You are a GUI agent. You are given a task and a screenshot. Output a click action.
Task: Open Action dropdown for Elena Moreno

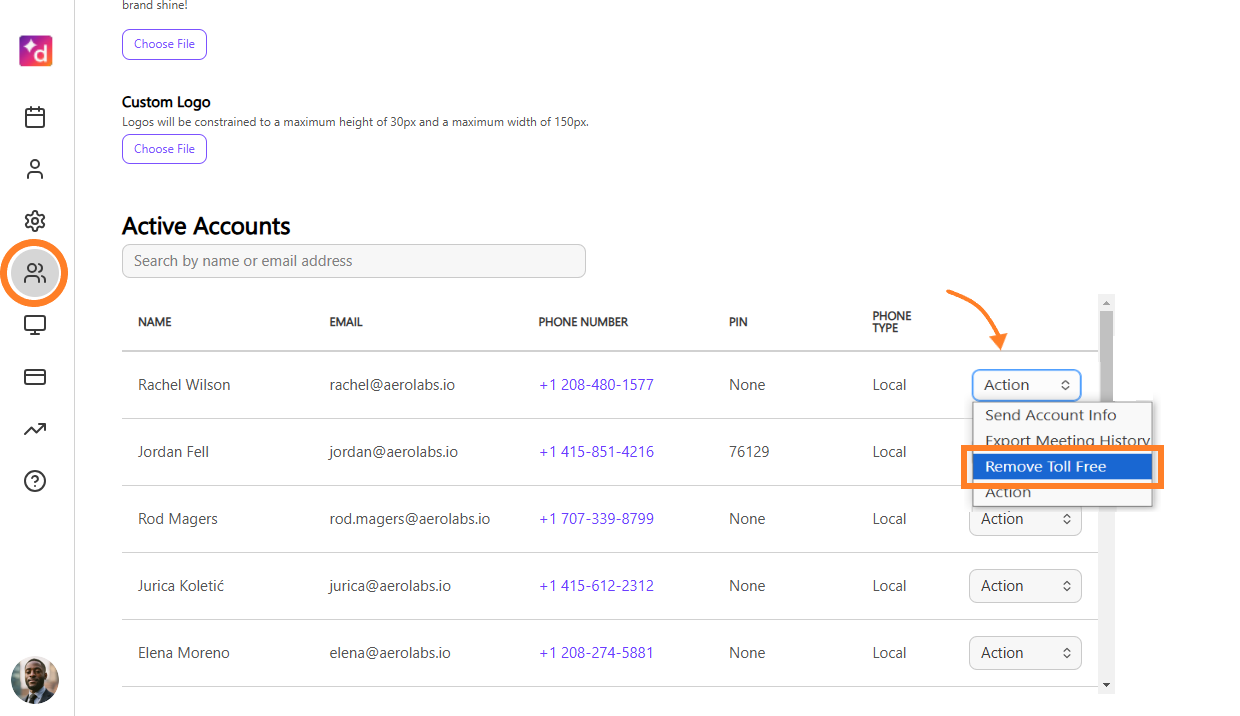[1025, 653]
